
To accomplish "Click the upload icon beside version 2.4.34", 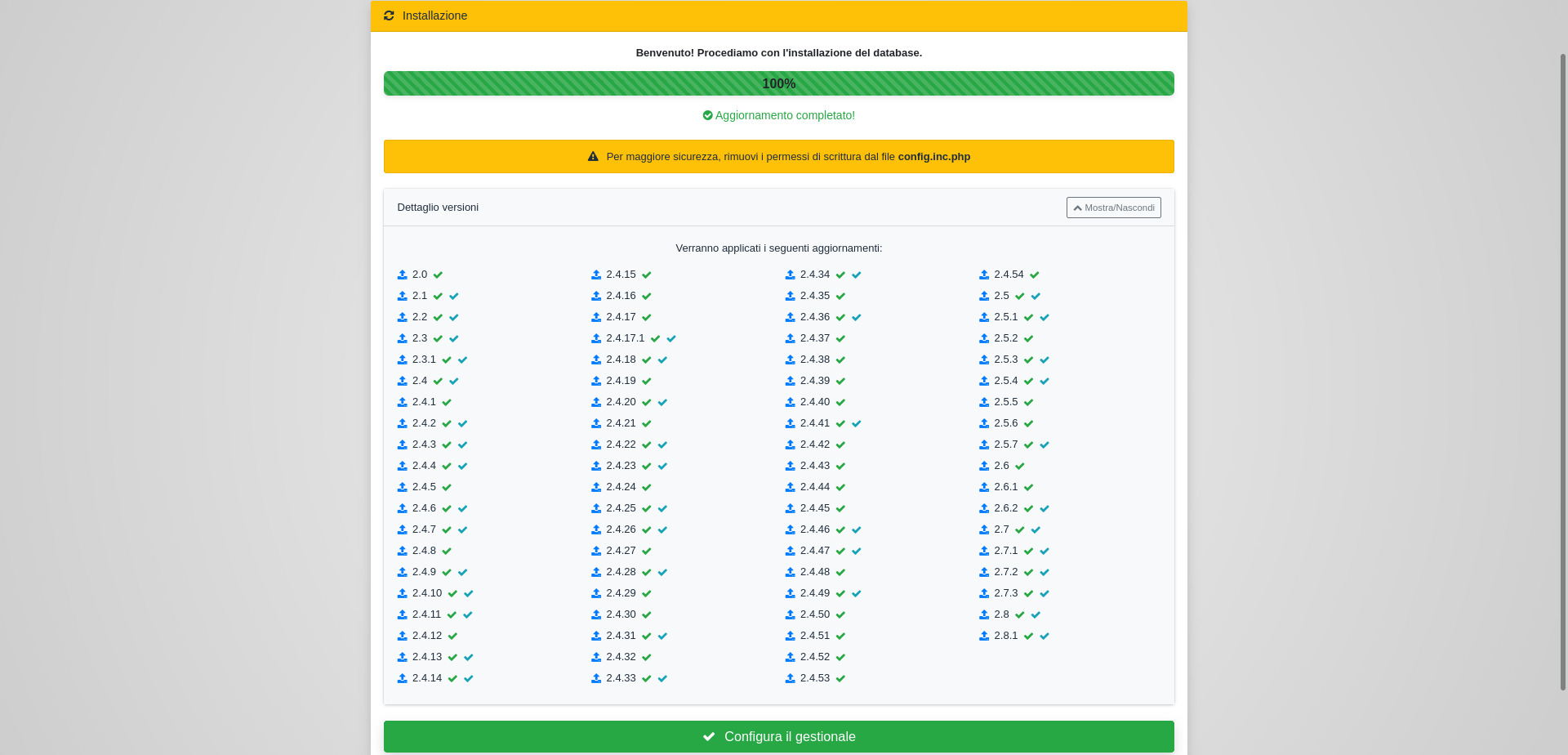I will point(790,275).
